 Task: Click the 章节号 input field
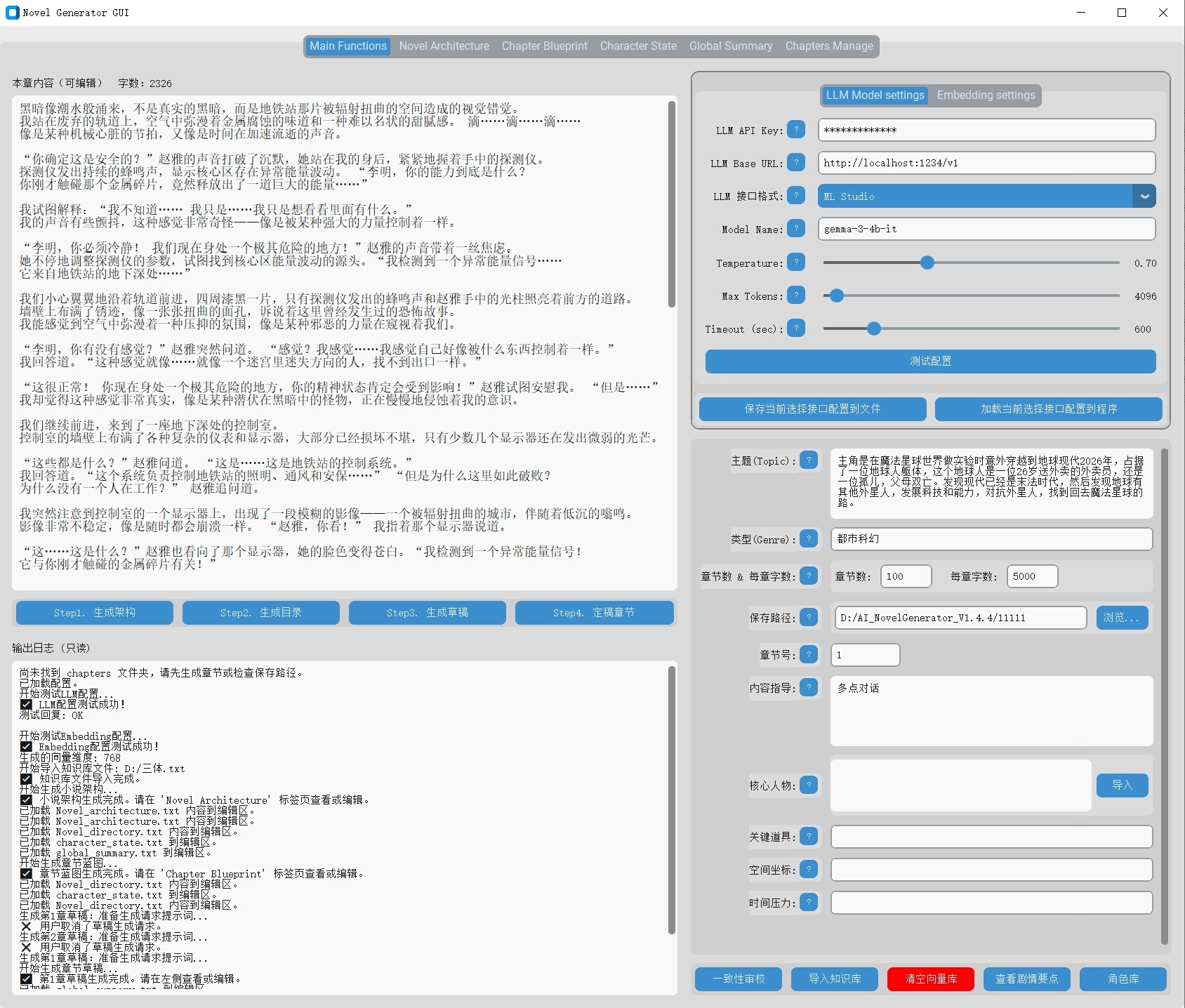click(x=865, y=655)
